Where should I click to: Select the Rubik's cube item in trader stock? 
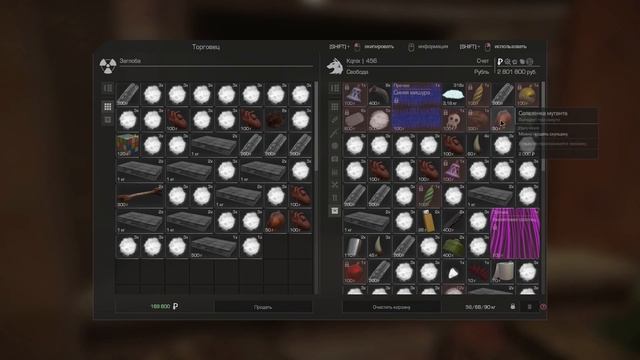pos(127,145)
